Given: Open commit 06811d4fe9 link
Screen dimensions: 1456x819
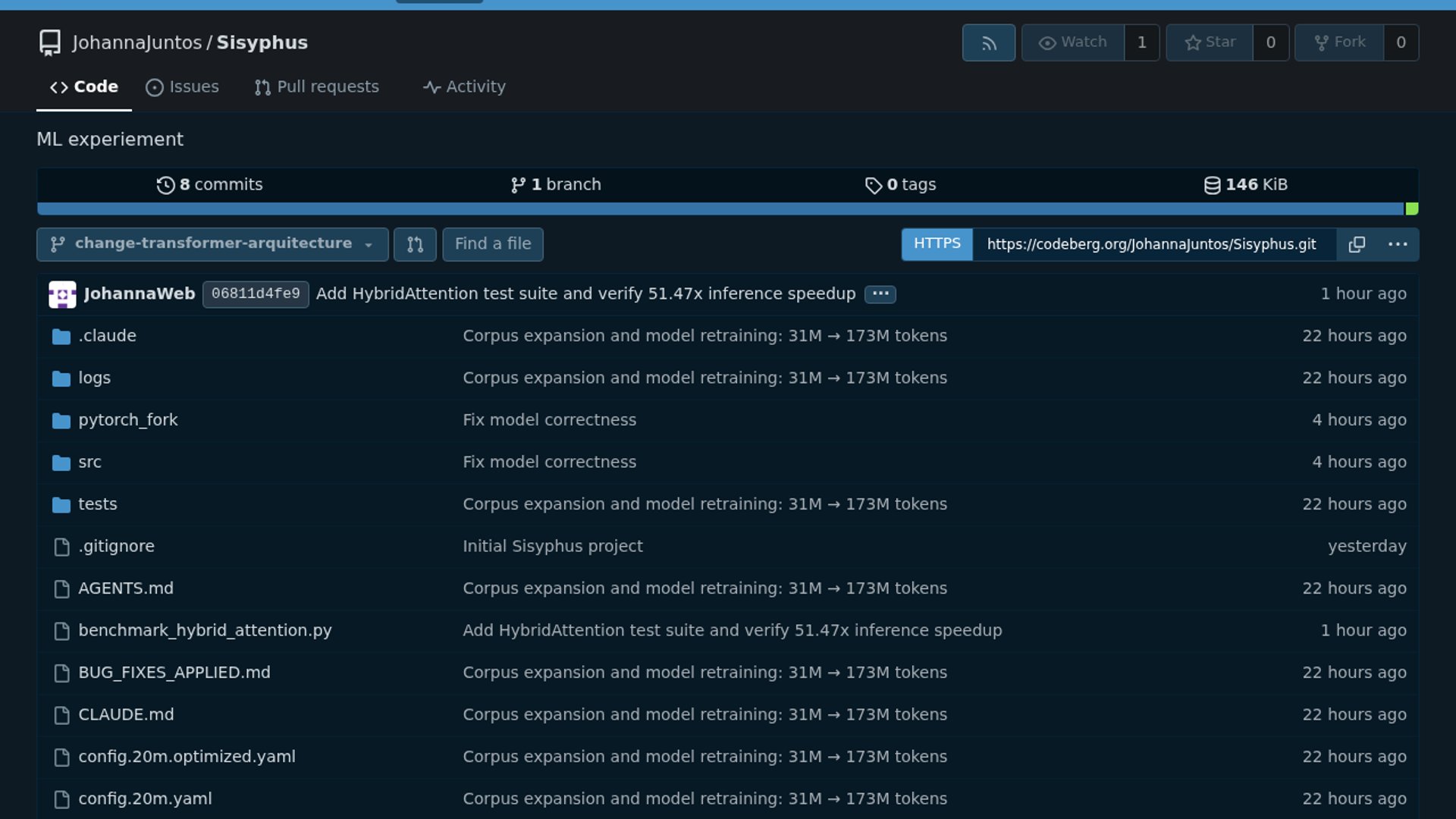Looking at the screenshot, I should coord(256,294).
